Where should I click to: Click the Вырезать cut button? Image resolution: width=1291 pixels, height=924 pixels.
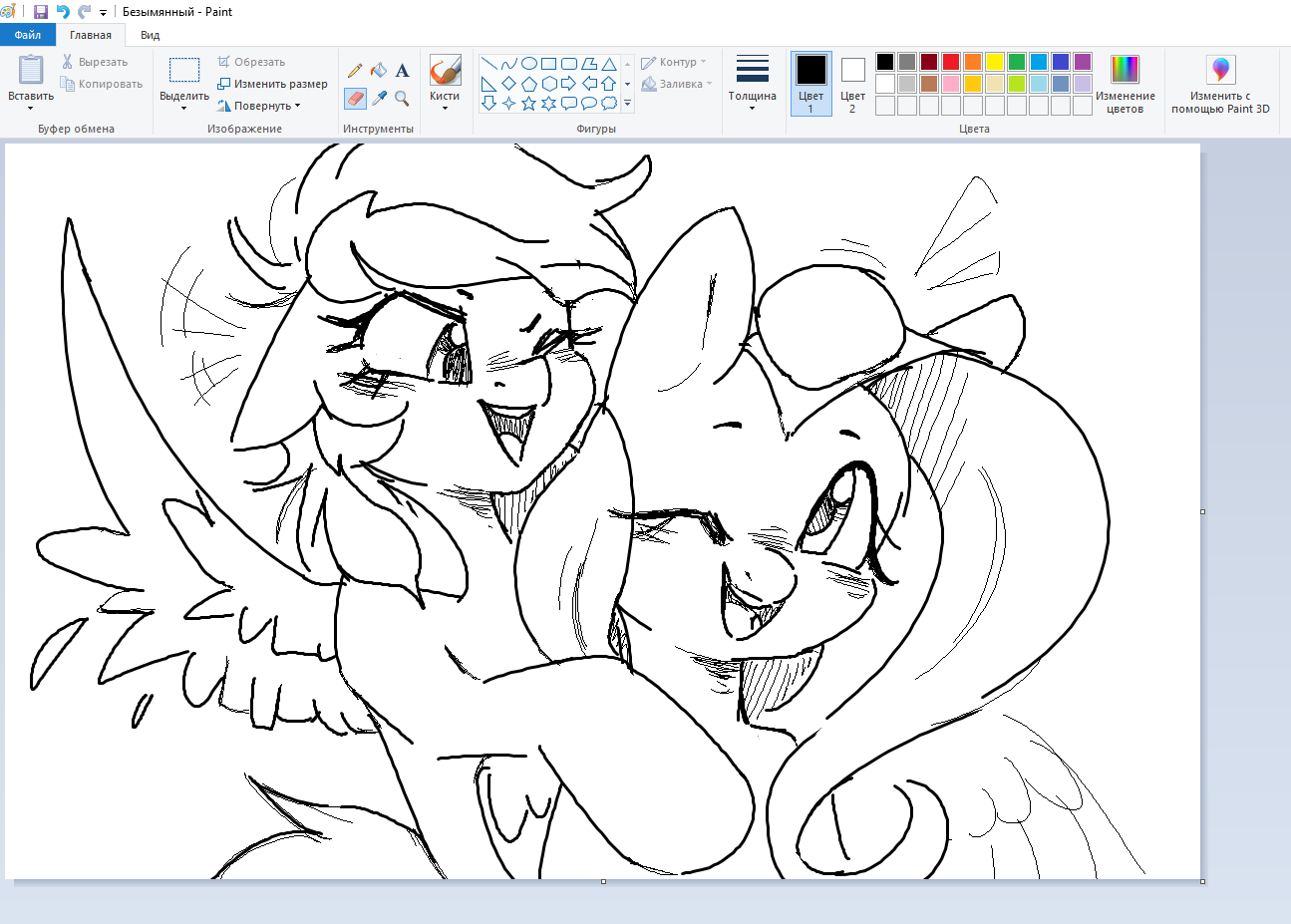click(95, 62)
